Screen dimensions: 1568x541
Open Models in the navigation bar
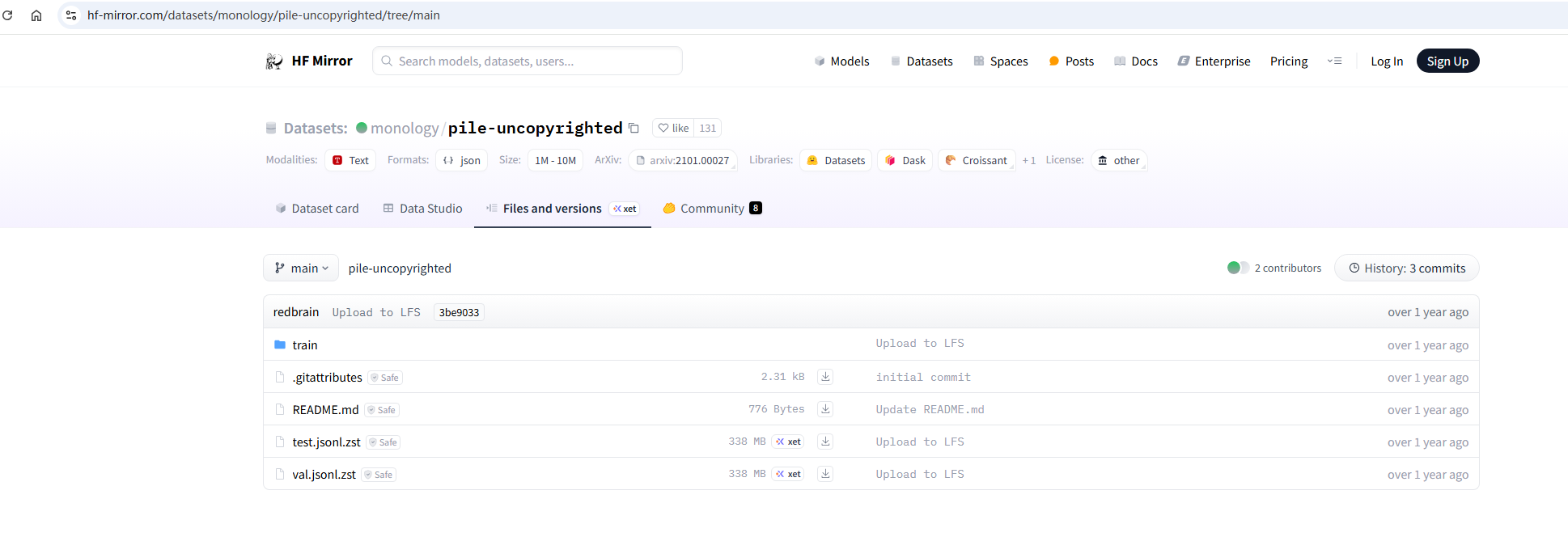pyautogui.click(x=841, y=61)
